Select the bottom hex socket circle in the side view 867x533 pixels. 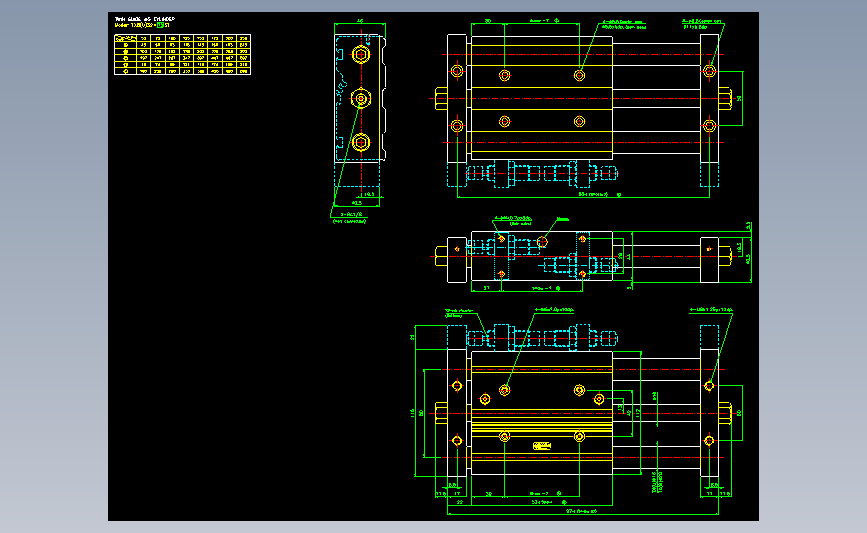pyautogui.click(x=361, y=142)
